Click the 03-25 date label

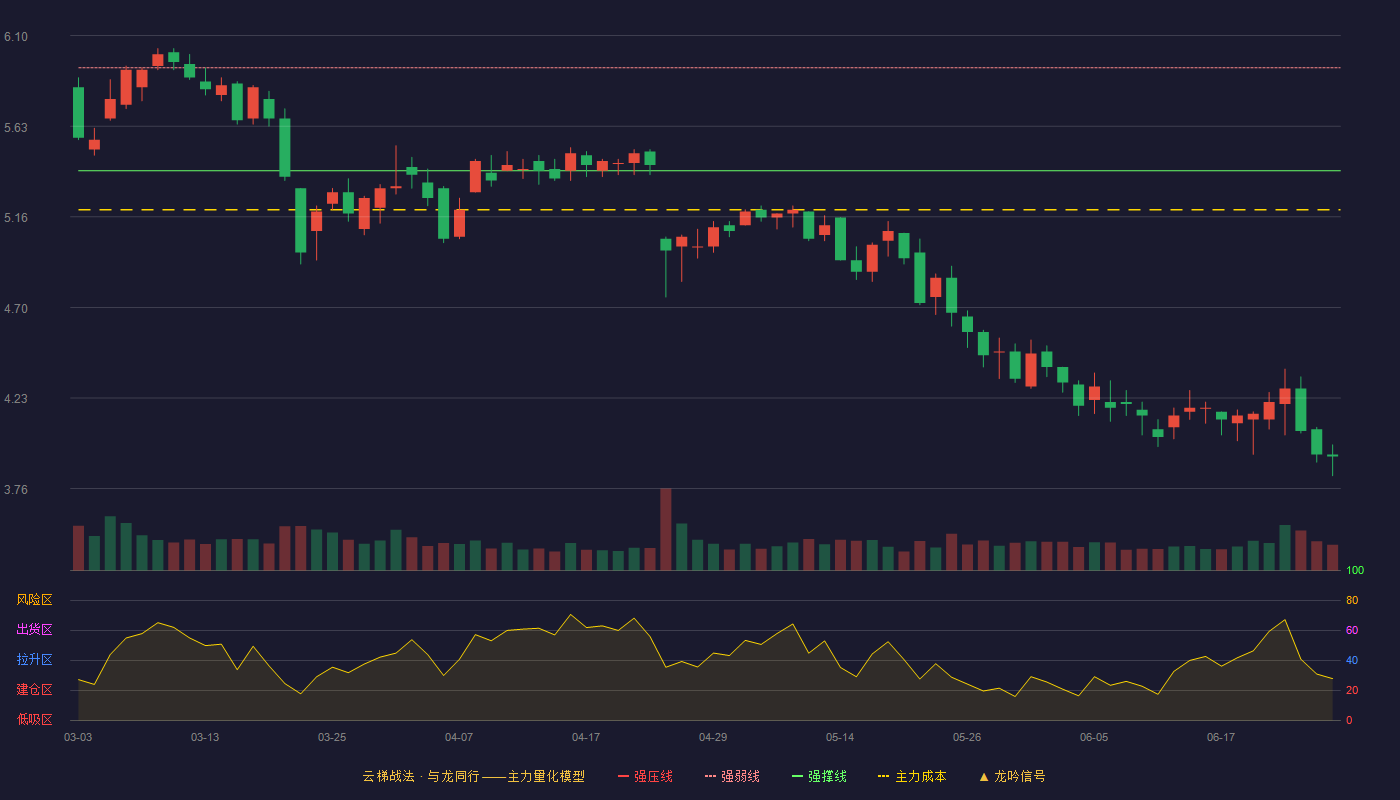point(332,737)
